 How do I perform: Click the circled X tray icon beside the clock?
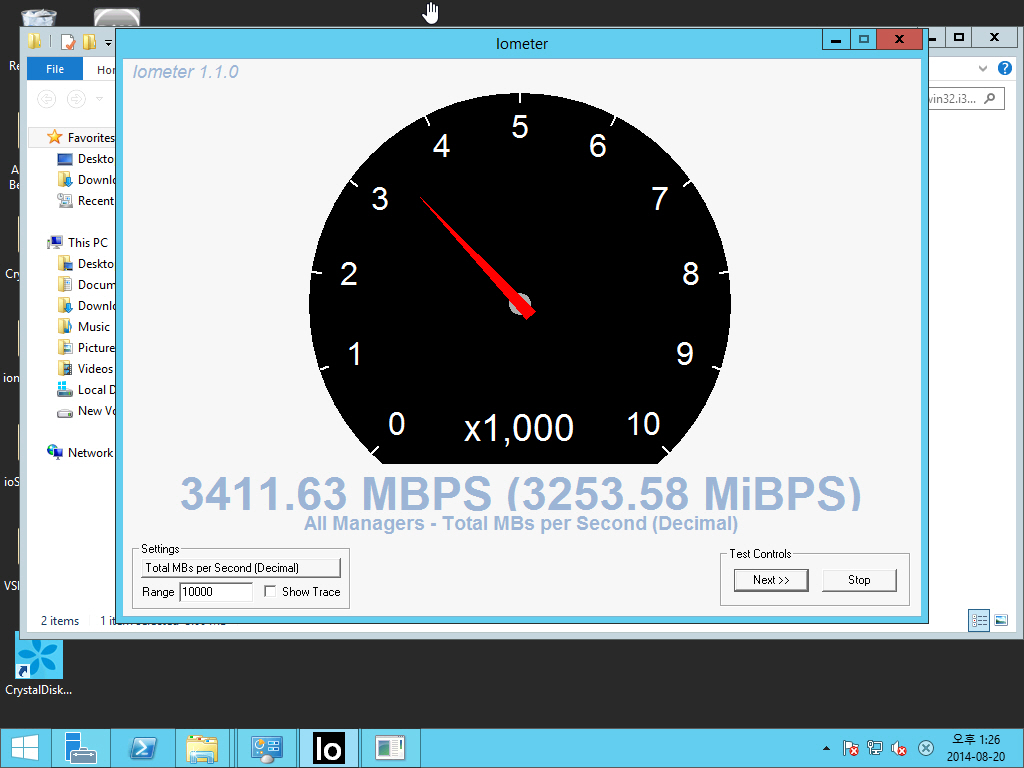pos(925,748)
